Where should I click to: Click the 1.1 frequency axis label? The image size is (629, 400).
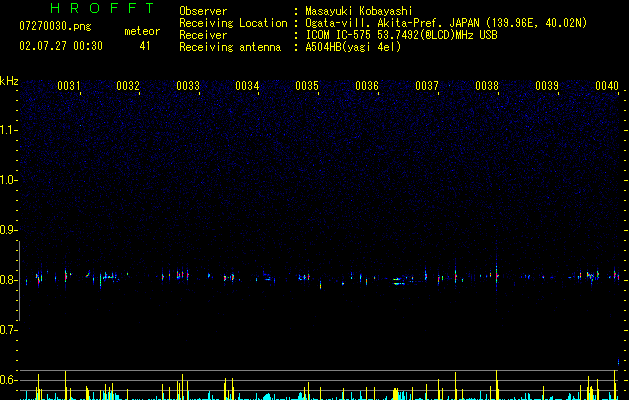click(9, 130)
